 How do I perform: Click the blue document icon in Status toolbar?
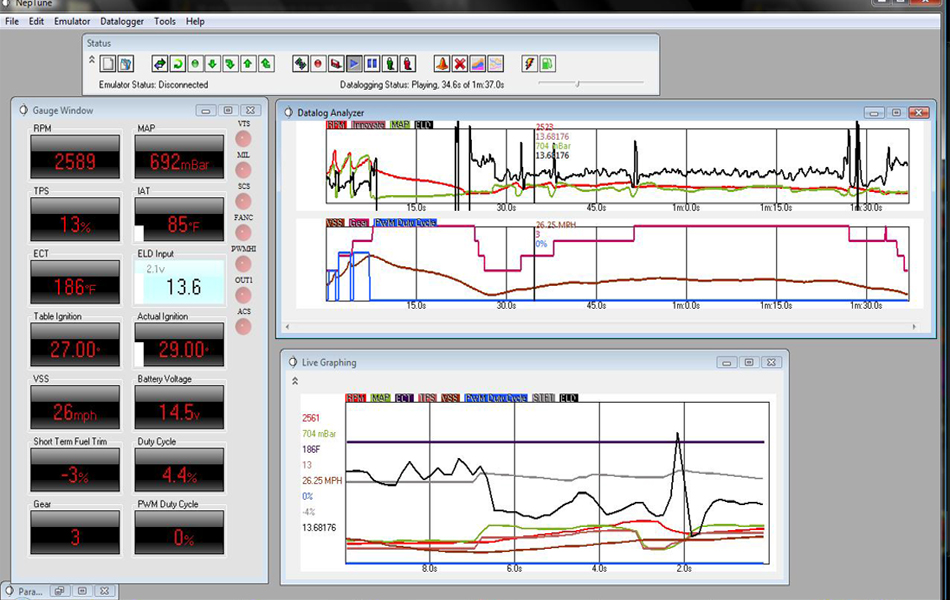coord(125,64)
